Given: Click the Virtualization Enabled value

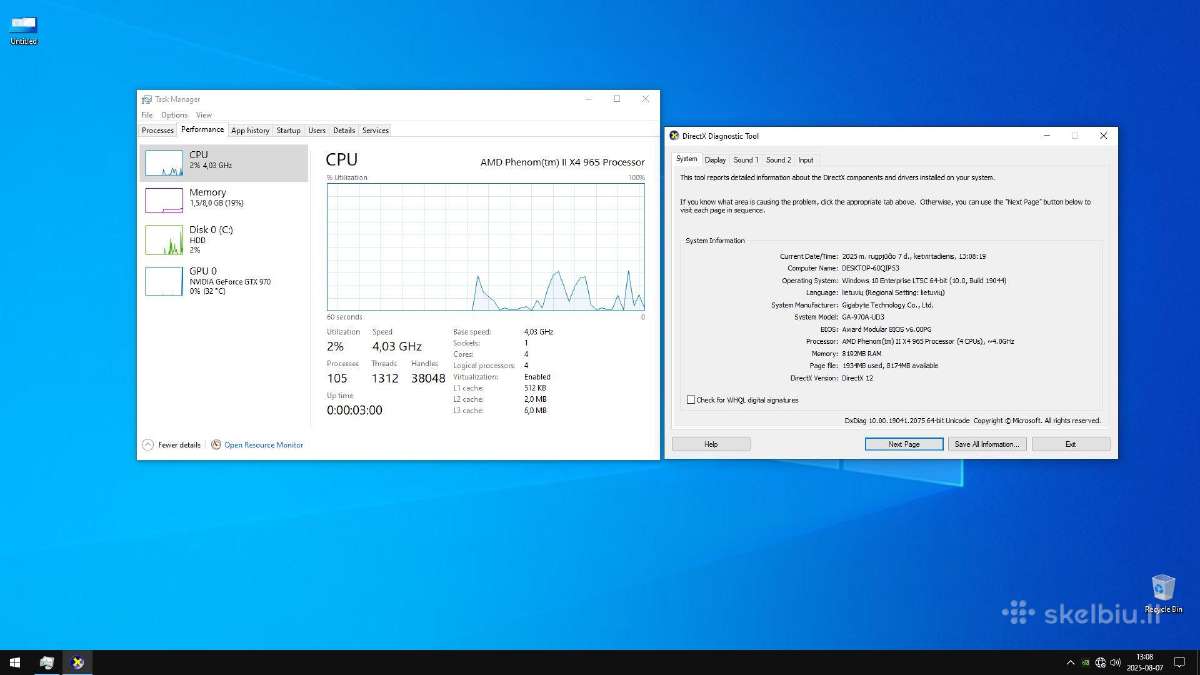Looking at the screenshot, I should pyautogui.click(x=537, y=377).
